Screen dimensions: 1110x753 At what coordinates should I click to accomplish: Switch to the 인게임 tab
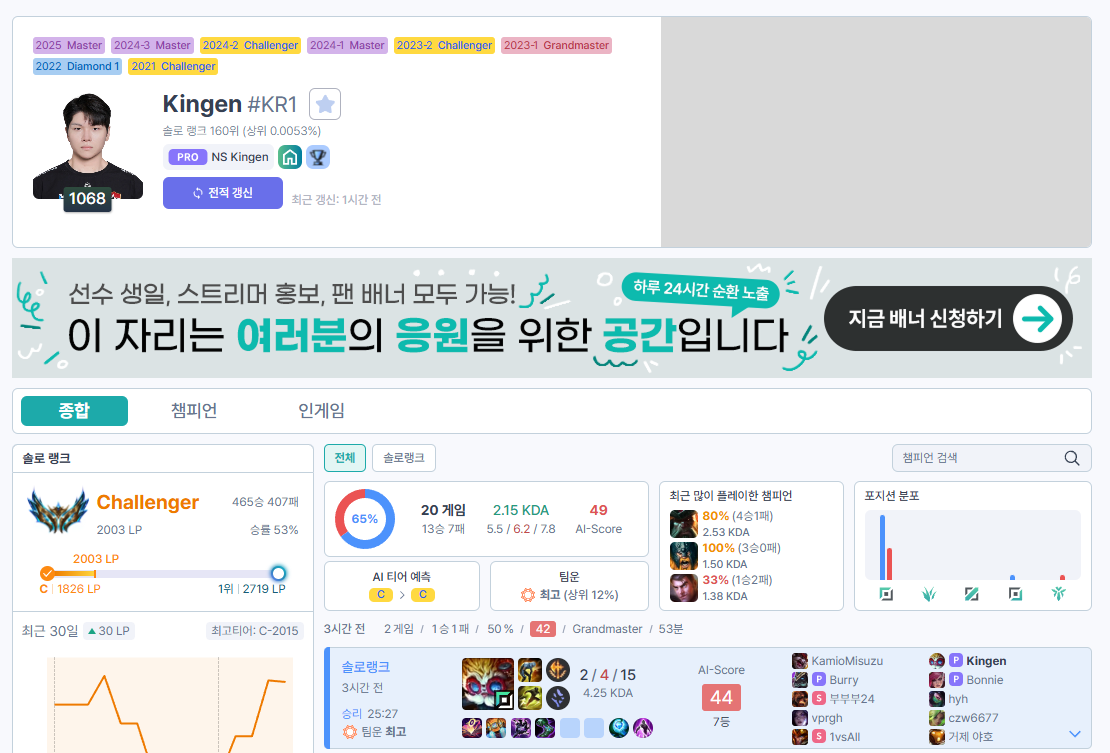click(x=321, y=410)
